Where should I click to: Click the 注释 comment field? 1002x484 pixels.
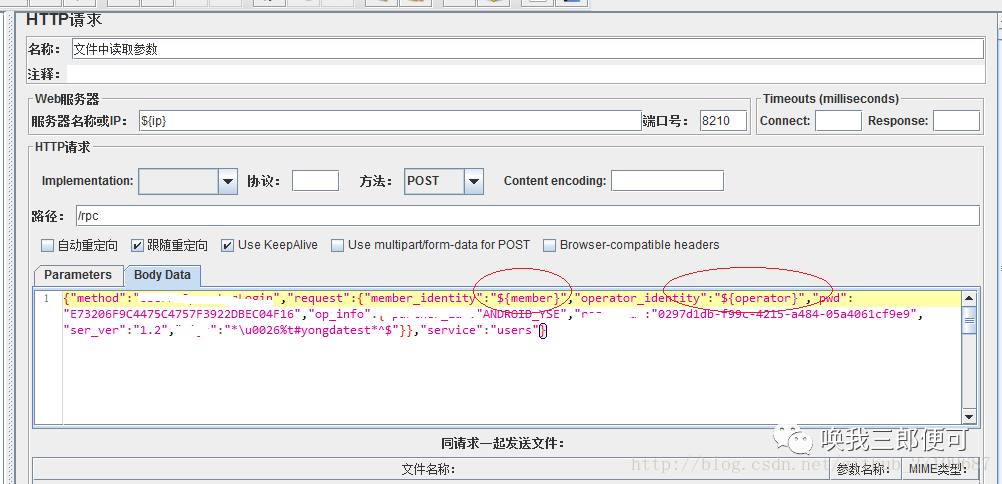[x=525, y=74]
